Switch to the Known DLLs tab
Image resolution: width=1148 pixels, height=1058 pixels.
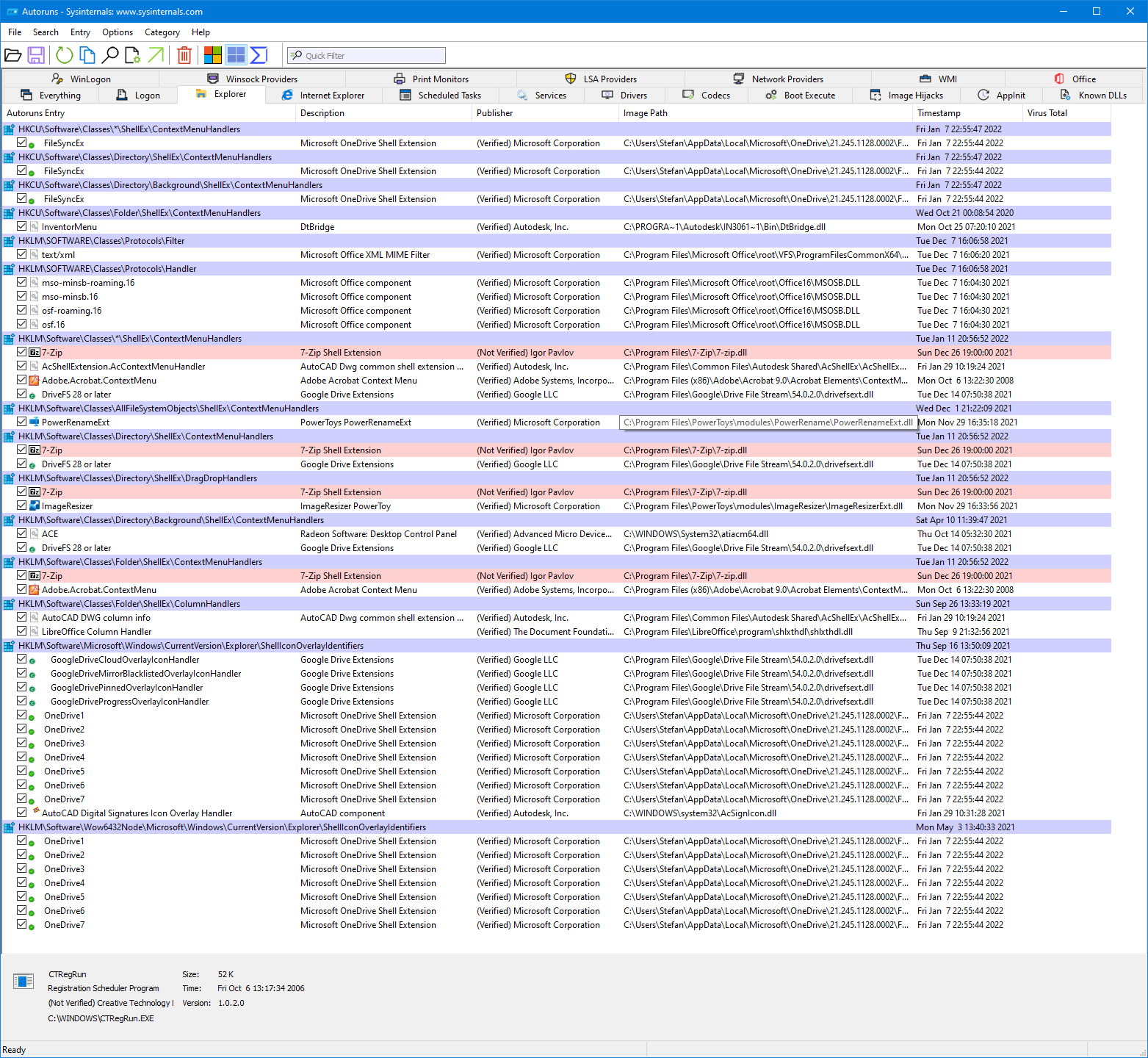tap(1094, 96)
